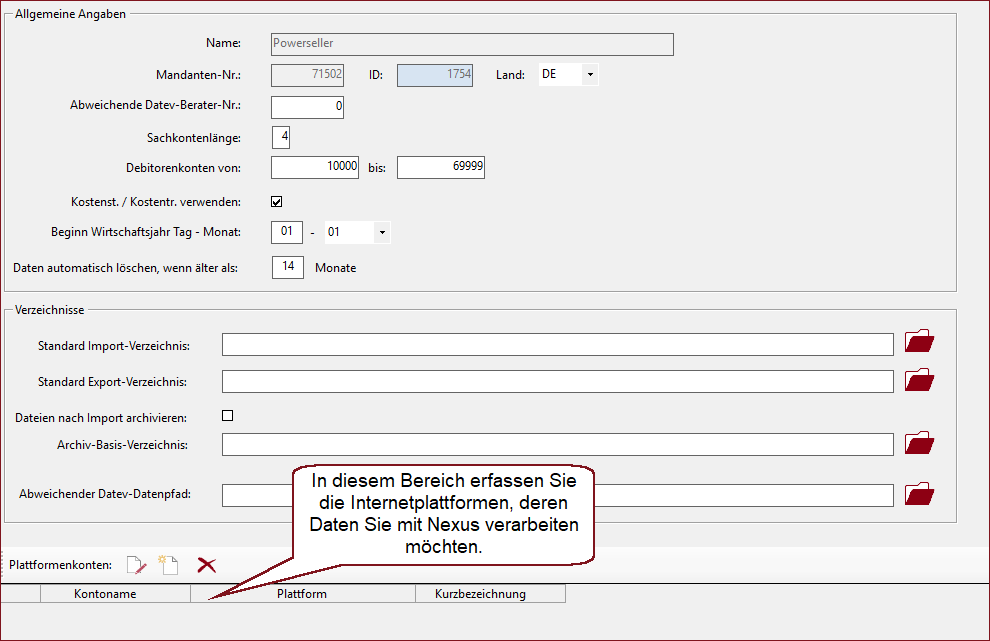Delete platform account with red X
The width and height of the screenshot is (990, 641).
(207, 565)
